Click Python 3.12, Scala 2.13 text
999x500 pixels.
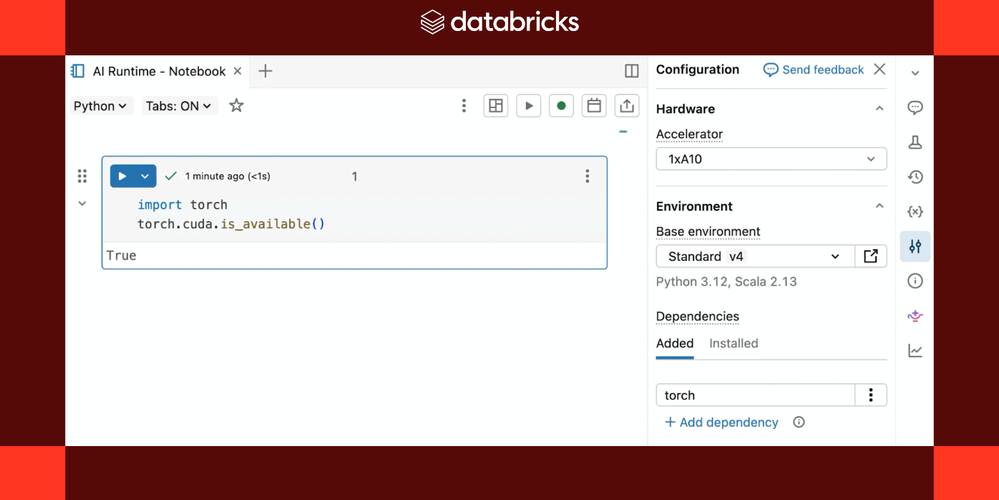point(726,282)
